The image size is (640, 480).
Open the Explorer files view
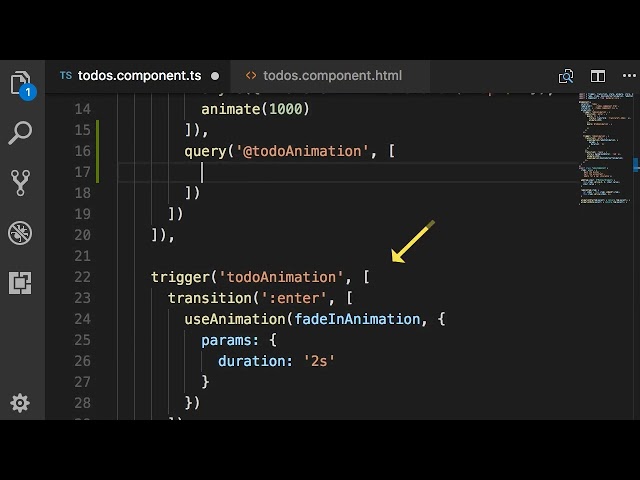tap(21, 84)
